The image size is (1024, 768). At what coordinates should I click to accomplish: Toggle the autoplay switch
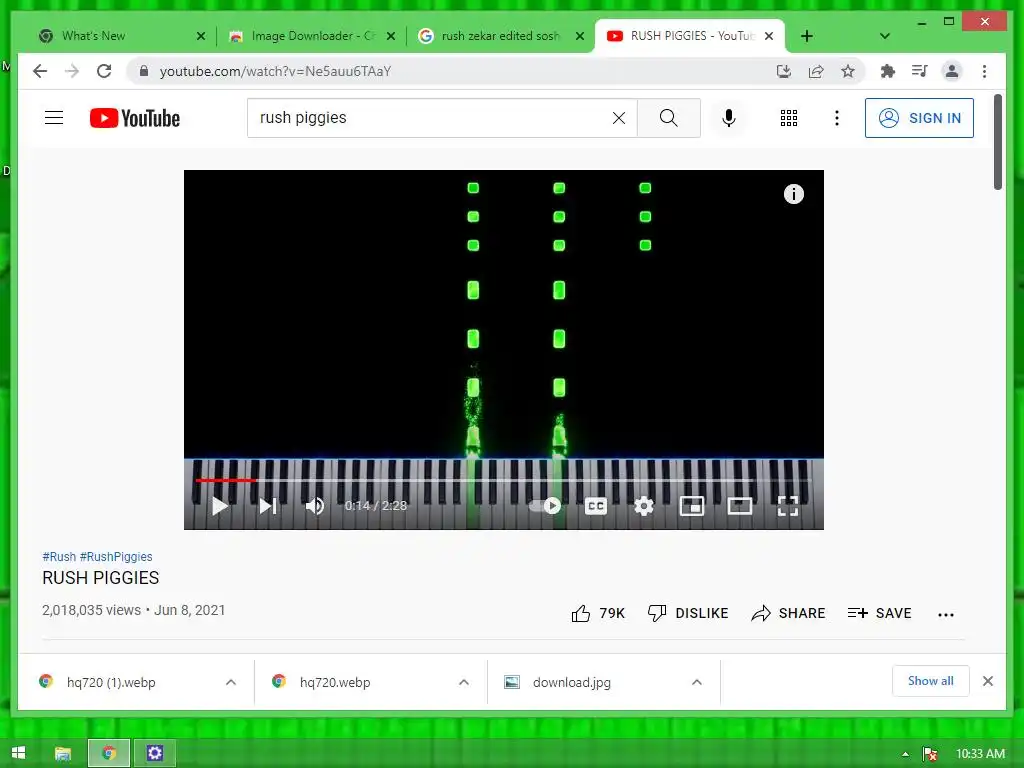click(545, 505)
